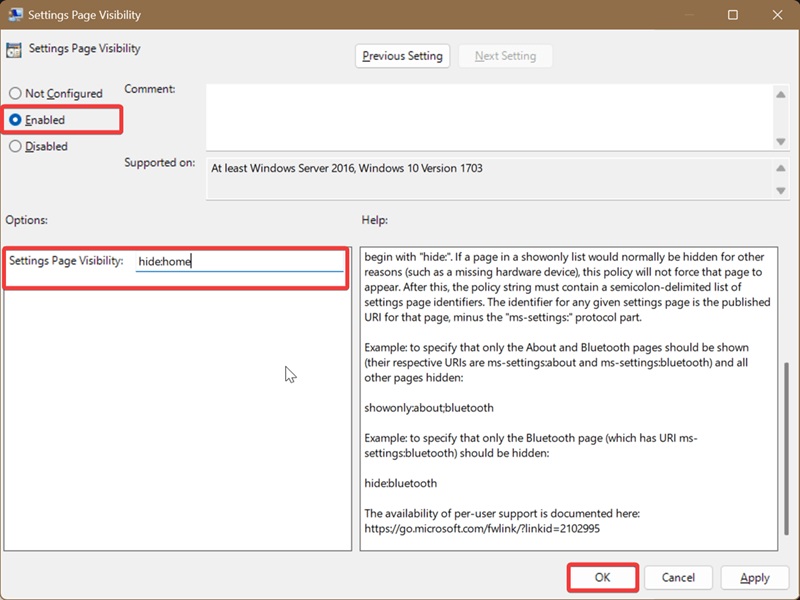
Task: Click Cancel to discard changes
Action: [x=678, y=577]
